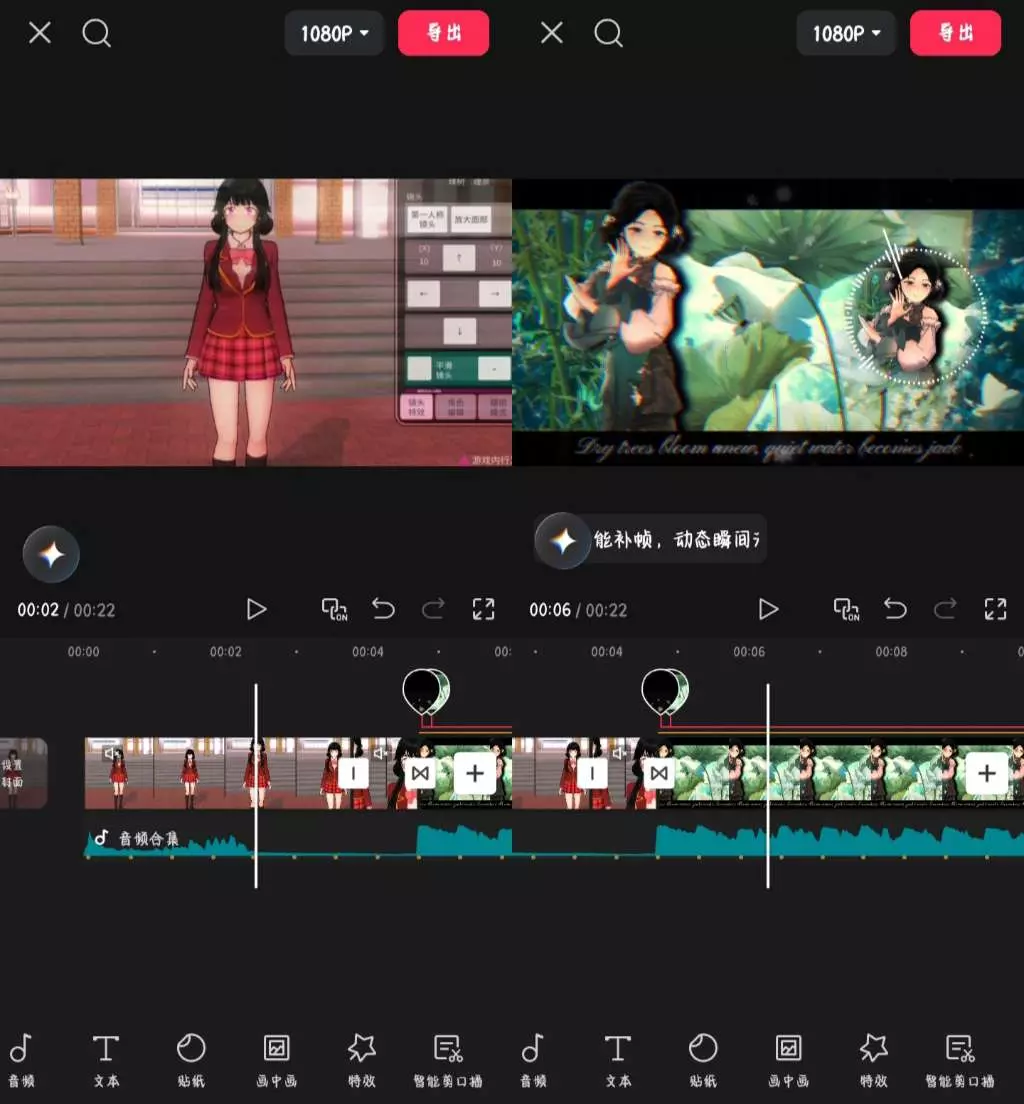Image resolution: width=1024 pixels, height=1104 pixels.
Task: Open search in the left editor
Action: click(96, 33)
